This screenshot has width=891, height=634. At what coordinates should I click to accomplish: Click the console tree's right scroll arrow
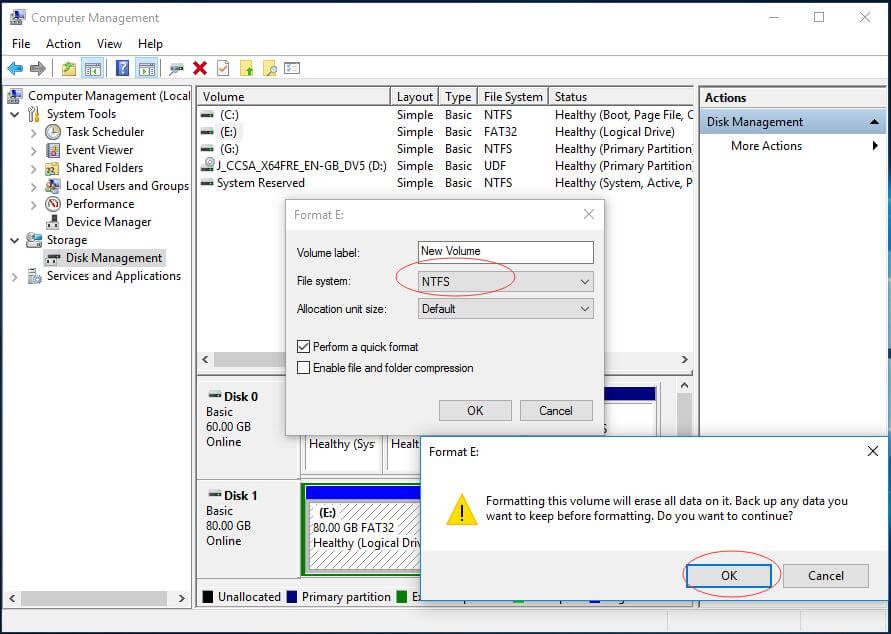pos(182,598)
